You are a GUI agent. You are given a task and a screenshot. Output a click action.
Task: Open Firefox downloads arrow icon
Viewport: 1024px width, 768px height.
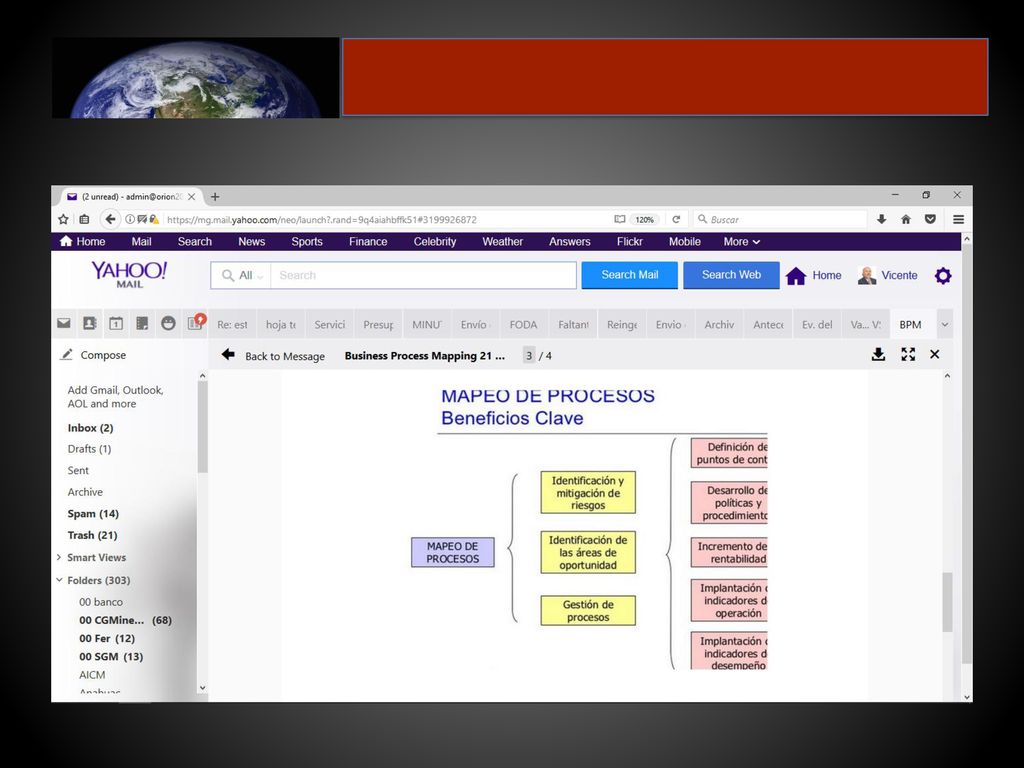pyautogui.click(x=882, y=219)
